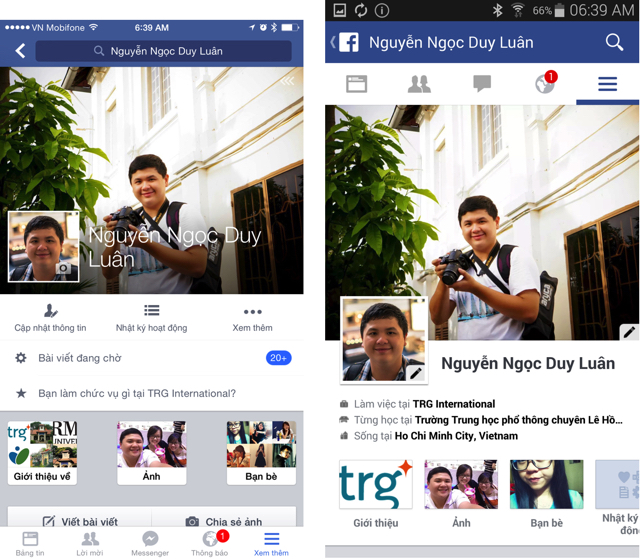Switch to Lời mời tab on iOS

coord(90,543)
